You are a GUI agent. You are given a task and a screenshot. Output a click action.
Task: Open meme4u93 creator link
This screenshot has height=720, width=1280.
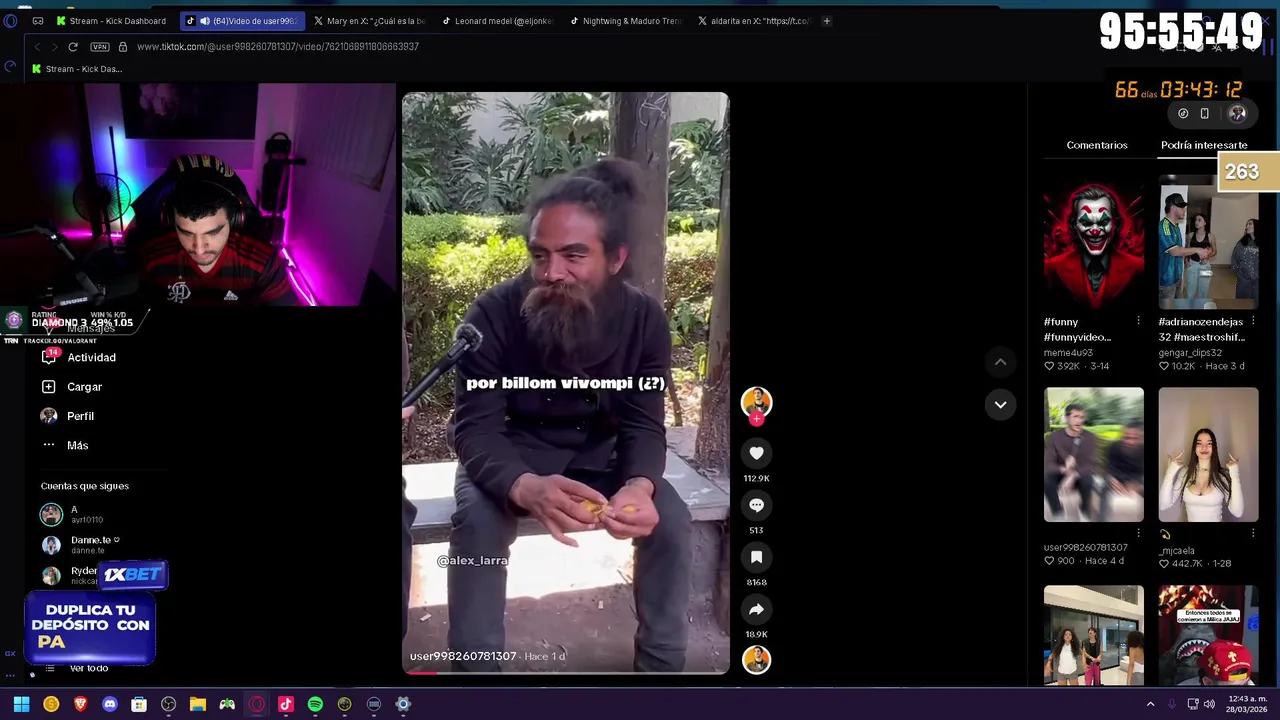click(x=1068, y=352)
